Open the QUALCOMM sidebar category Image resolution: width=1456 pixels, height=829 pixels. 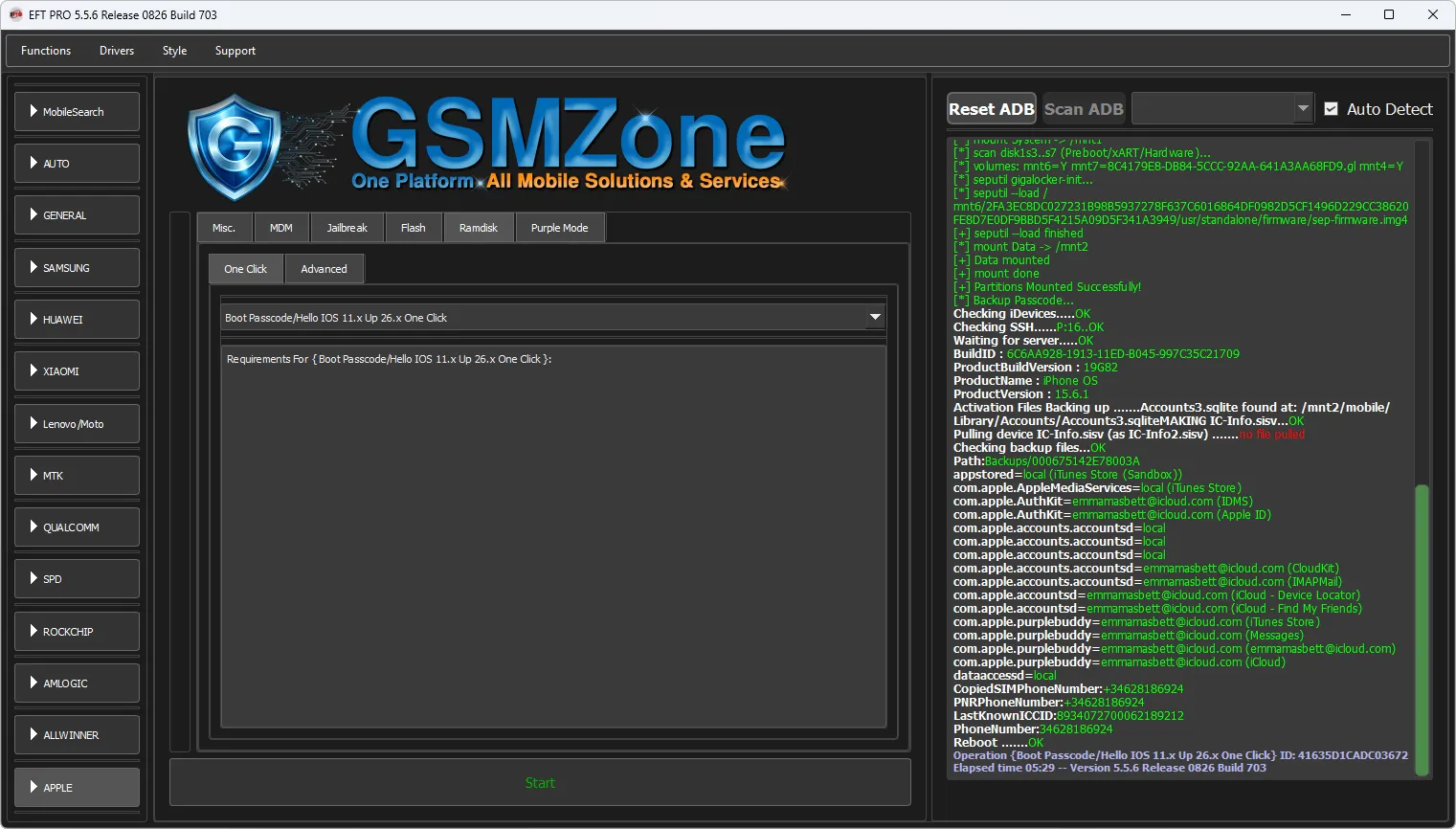78,527
